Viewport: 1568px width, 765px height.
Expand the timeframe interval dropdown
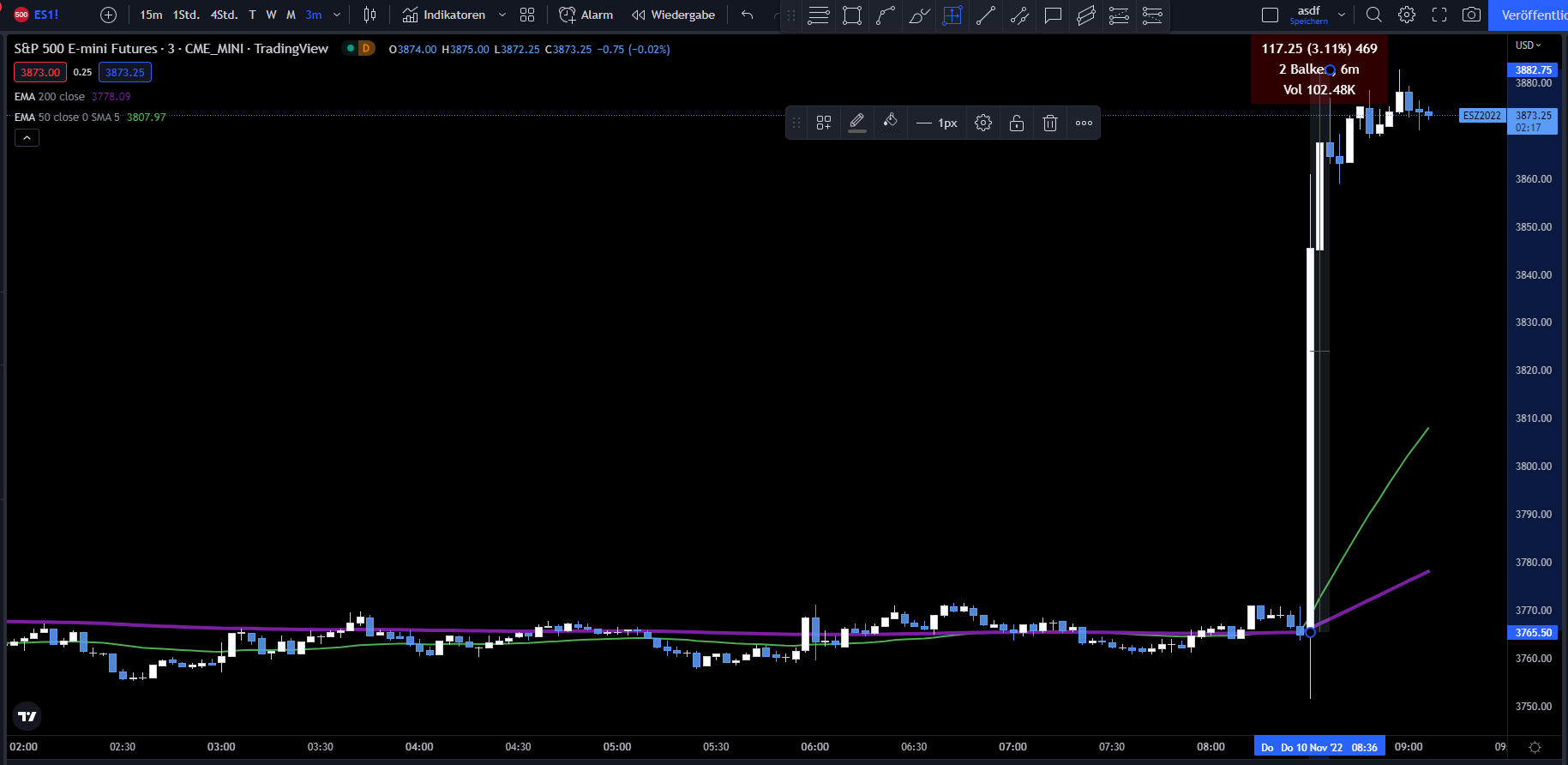(x=337, y=15)
